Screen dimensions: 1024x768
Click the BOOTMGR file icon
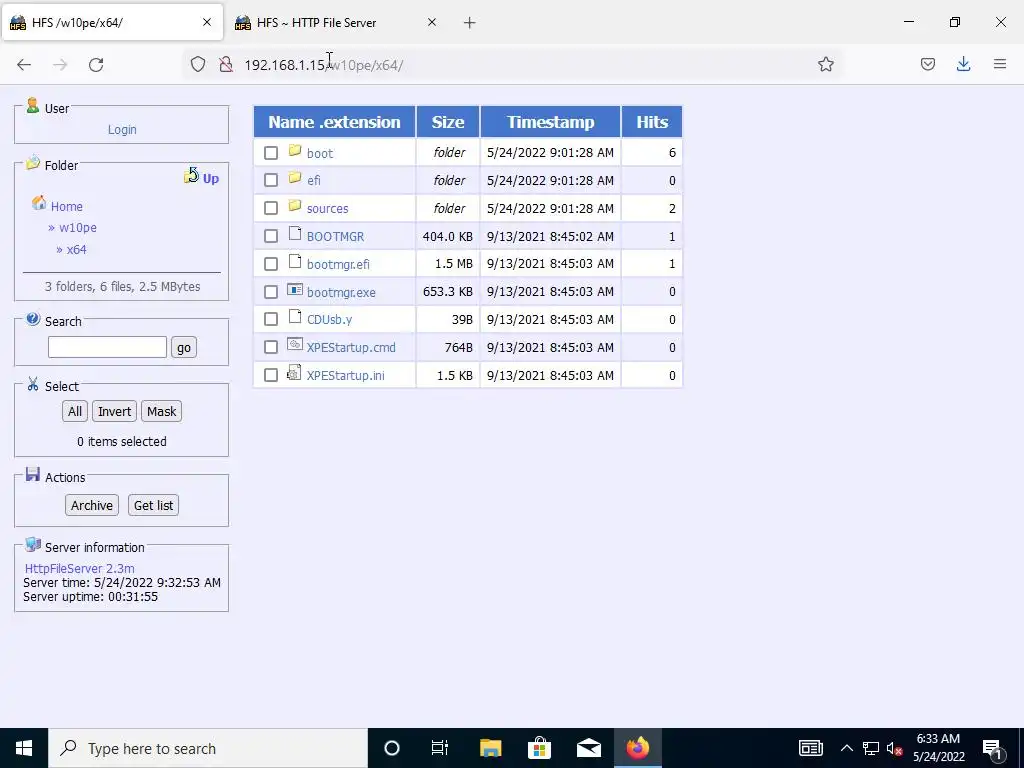[x=295, y=234]
